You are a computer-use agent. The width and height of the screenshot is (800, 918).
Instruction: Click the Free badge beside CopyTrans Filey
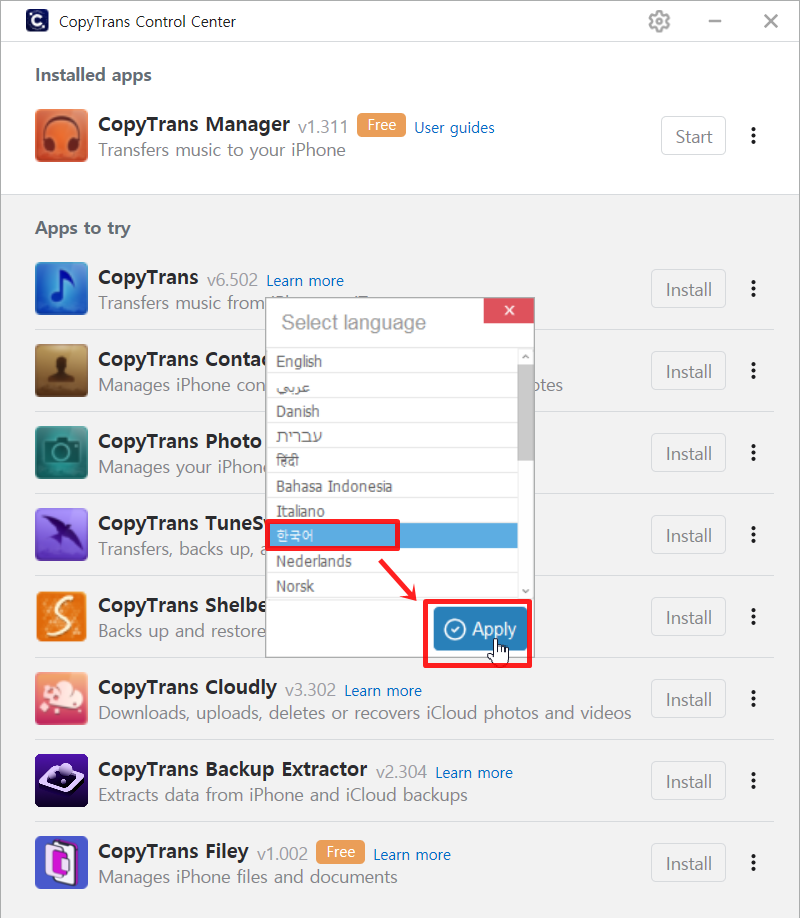click(x=340, y=852)
